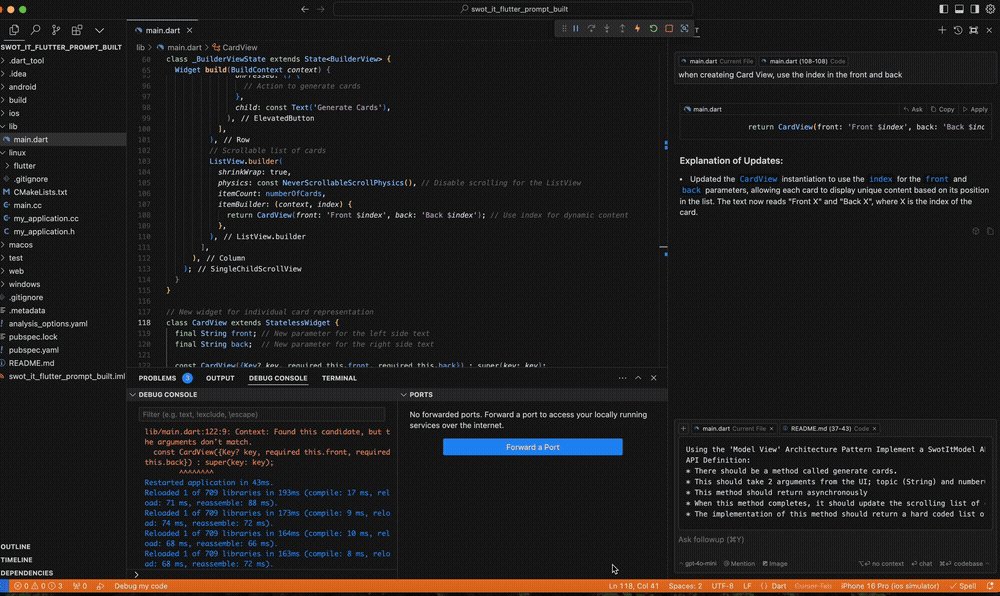The height and width of the screenshot is (596, 1000).
Task: Pause the debug session
Action: [x=576, y=29]
